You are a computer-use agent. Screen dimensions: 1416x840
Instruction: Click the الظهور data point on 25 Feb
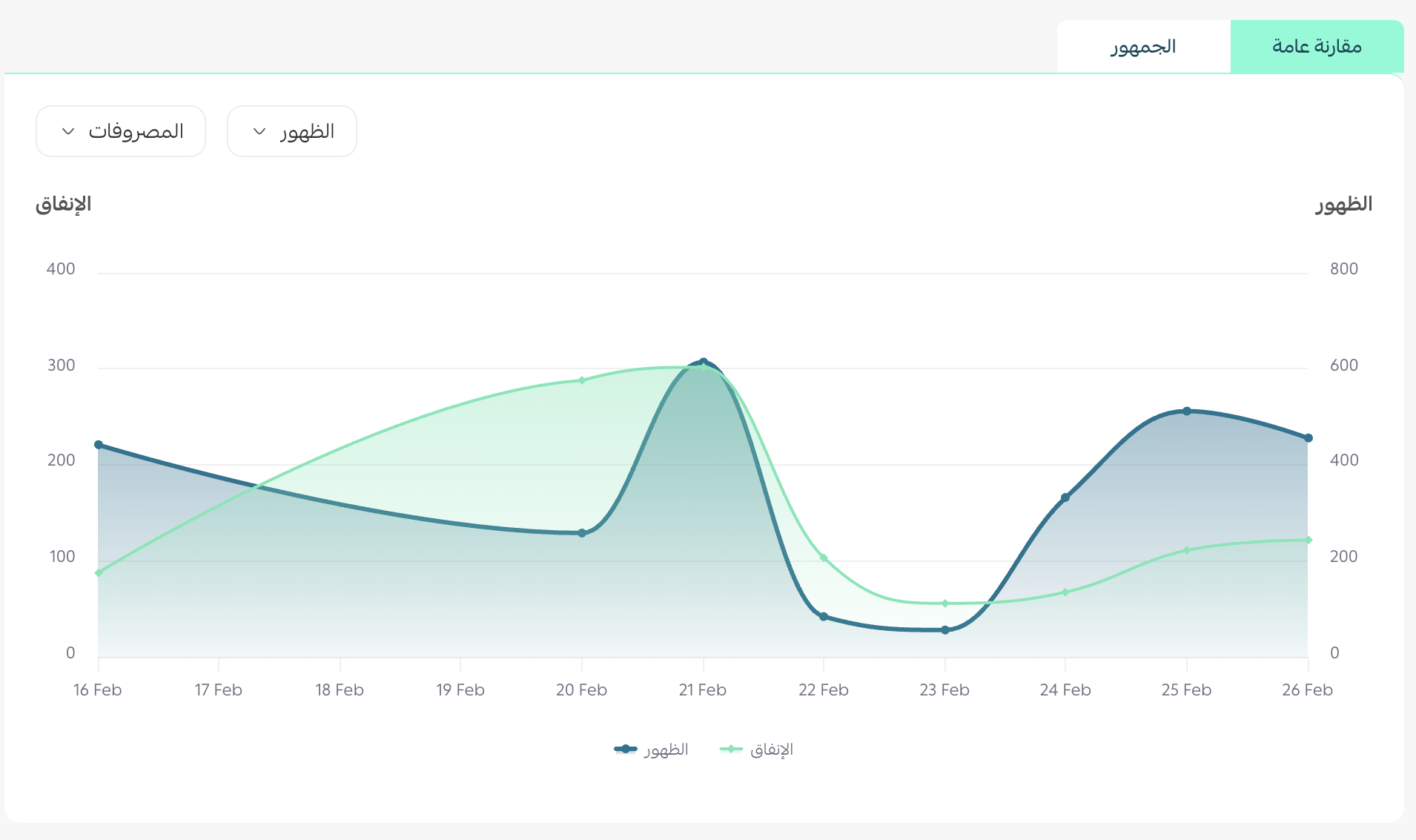click(x=1187, y=411)
